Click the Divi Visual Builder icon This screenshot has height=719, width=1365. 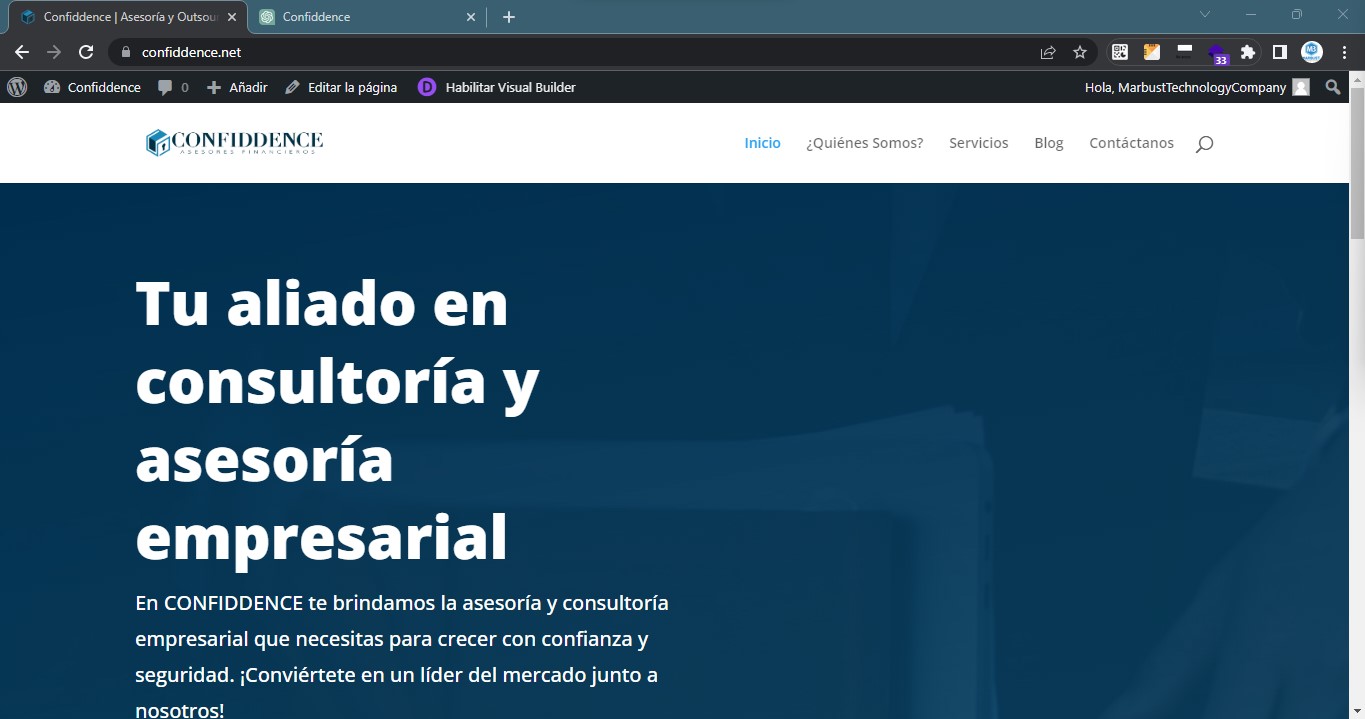[427, 87]
